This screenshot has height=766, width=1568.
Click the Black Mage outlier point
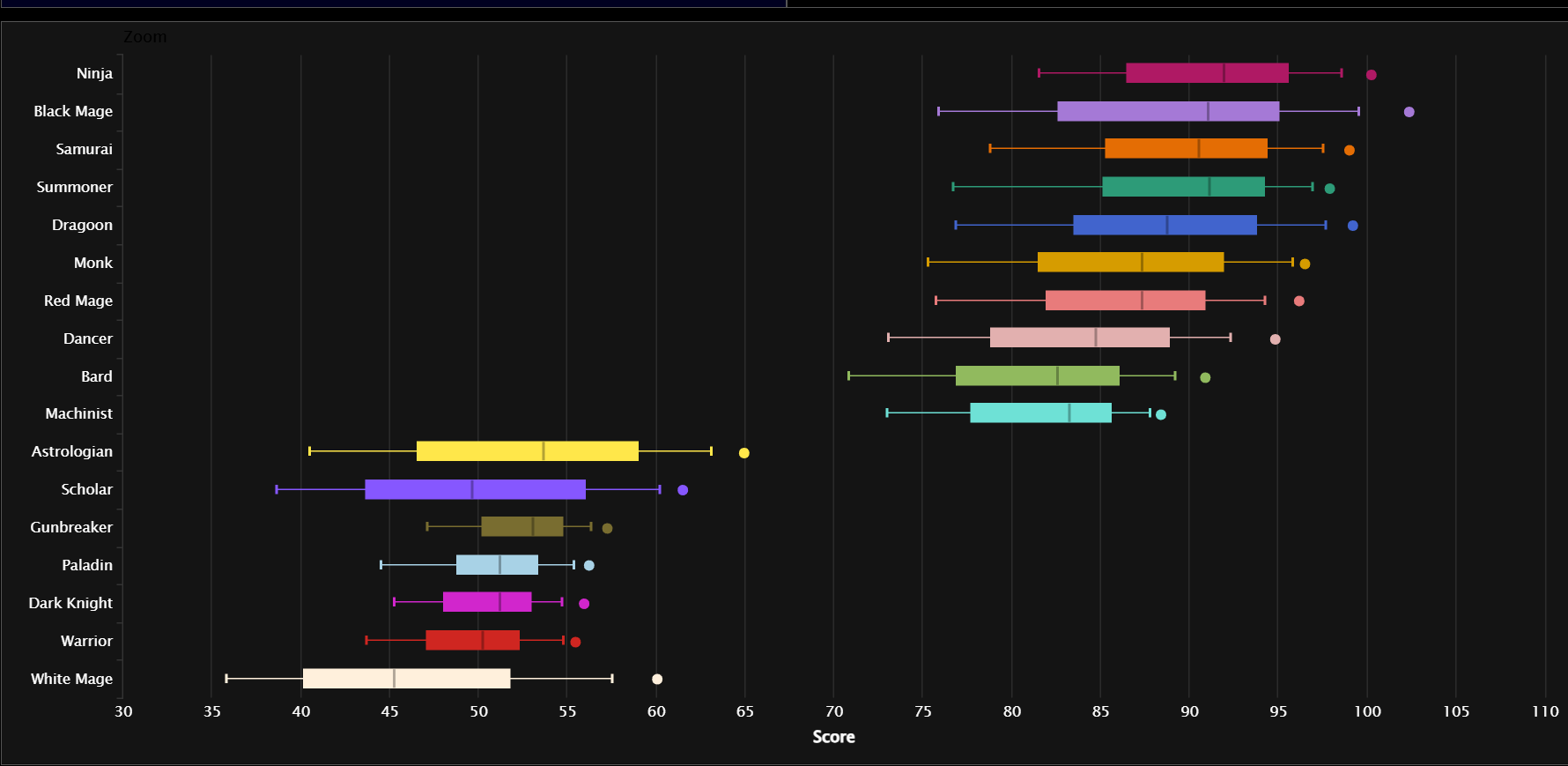coord(1409,112)
